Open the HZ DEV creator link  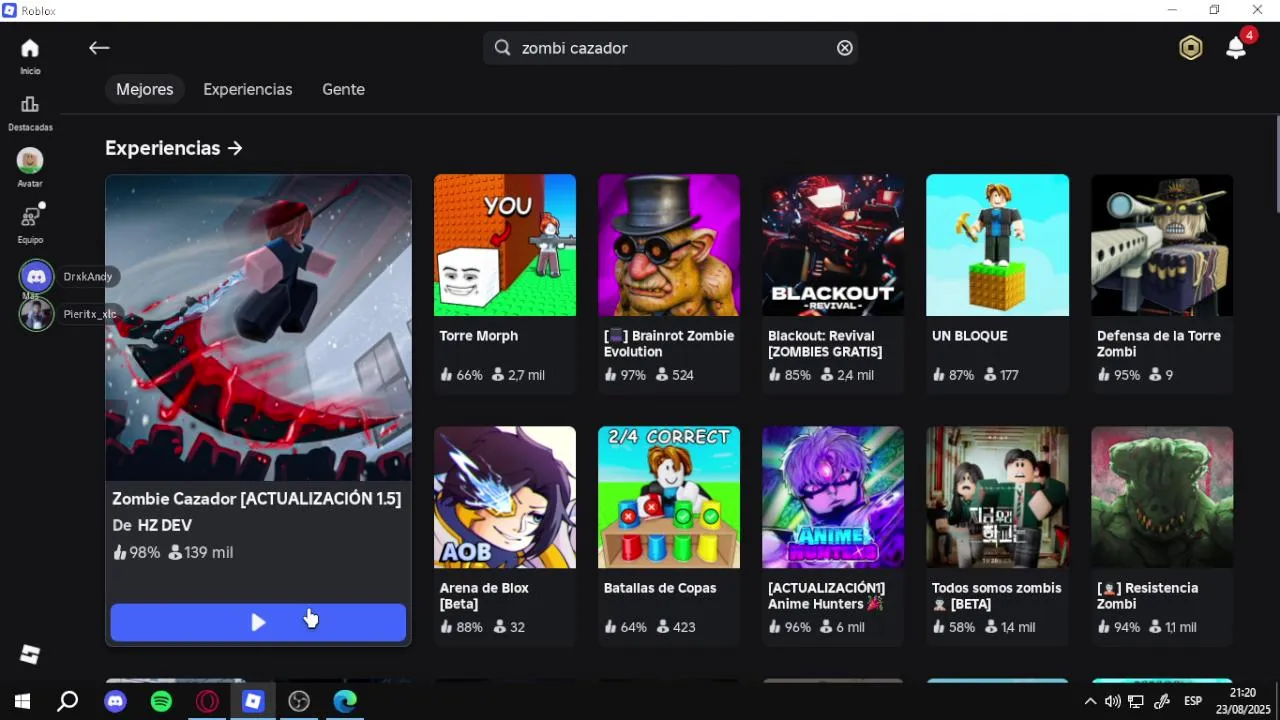[165, 525]
